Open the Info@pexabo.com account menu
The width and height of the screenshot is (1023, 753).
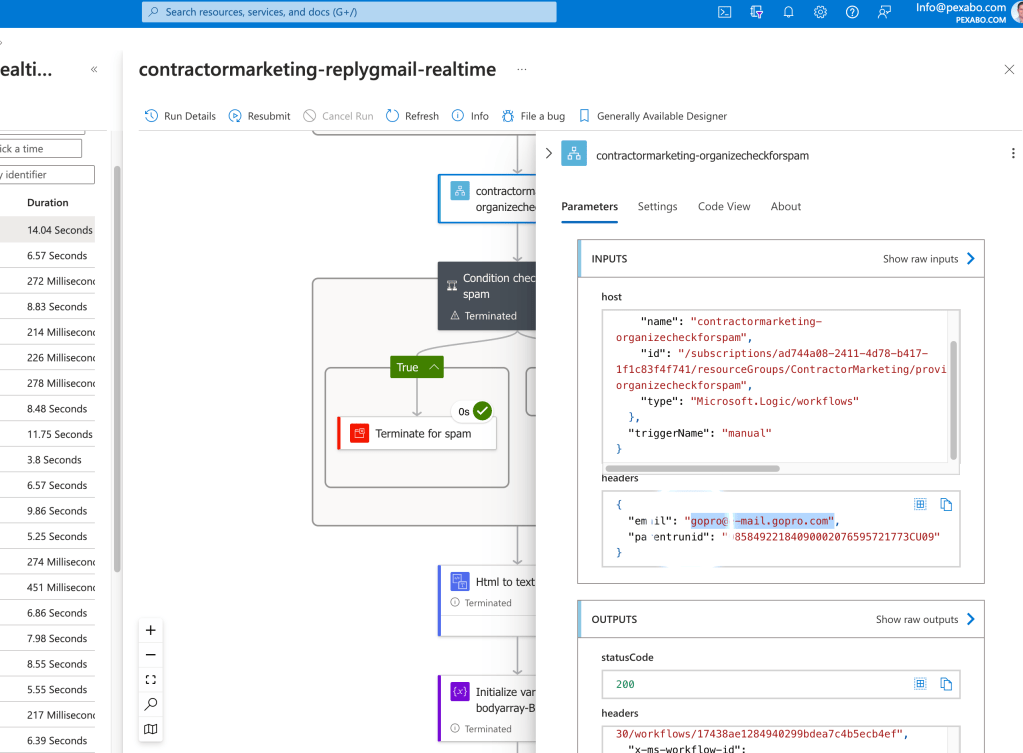(967, 12)
